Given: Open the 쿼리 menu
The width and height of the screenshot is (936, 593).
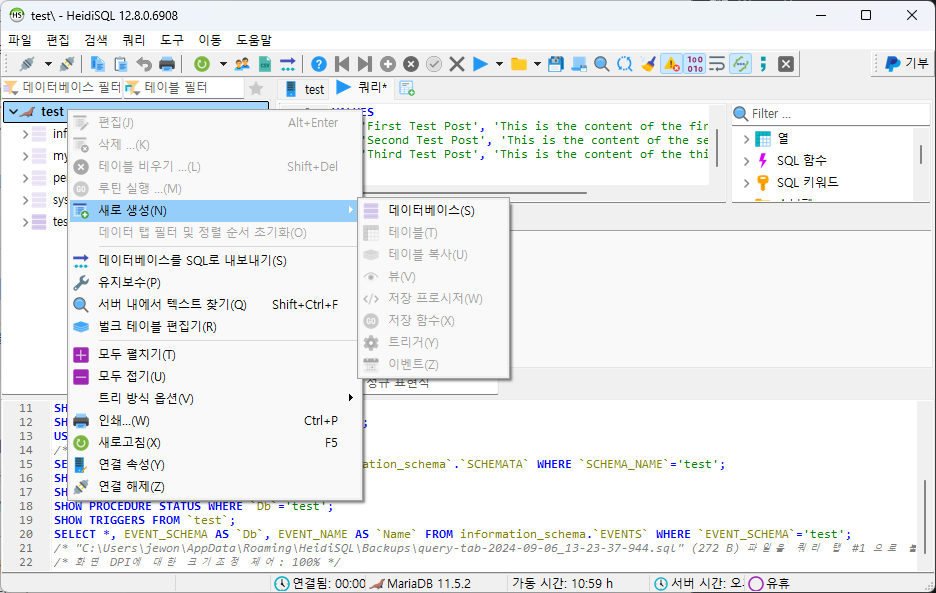Looking at the screenshot, I should (133, 40).
